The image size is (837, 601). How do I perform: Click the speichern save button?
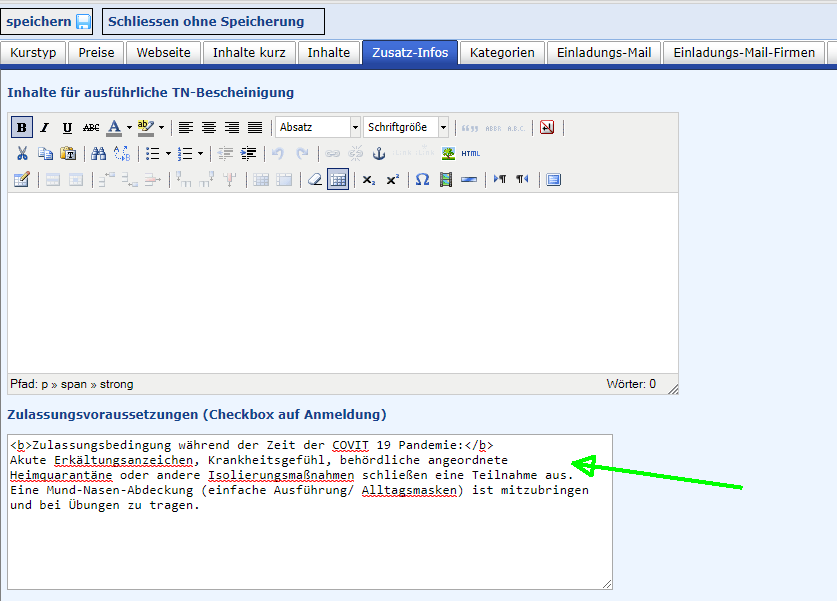pos(48,21)
